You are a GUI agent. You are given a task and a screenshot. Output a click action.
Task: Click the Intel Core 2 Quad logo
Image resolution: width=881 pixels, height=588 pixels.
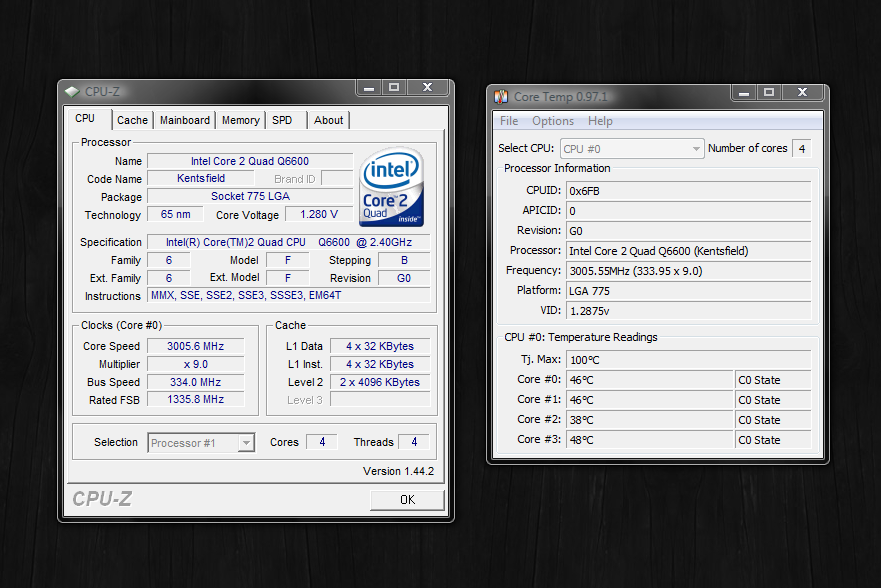click(392, 187)
